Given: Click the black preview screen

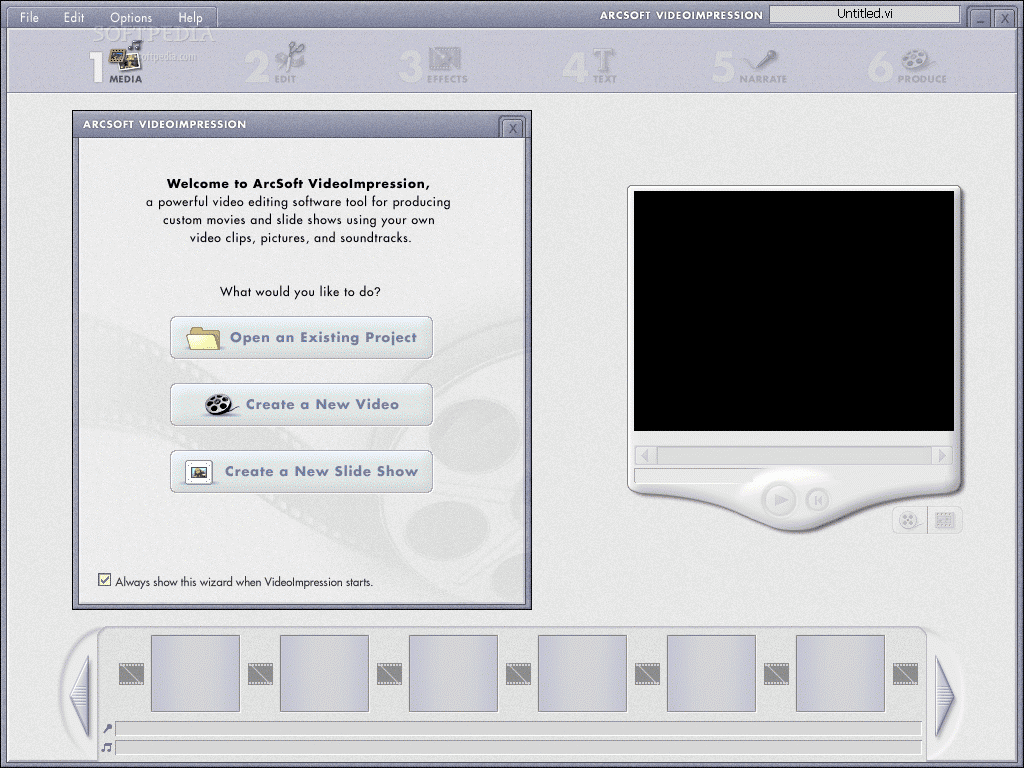Looking at the screenshot, I should tap(793, 311).
